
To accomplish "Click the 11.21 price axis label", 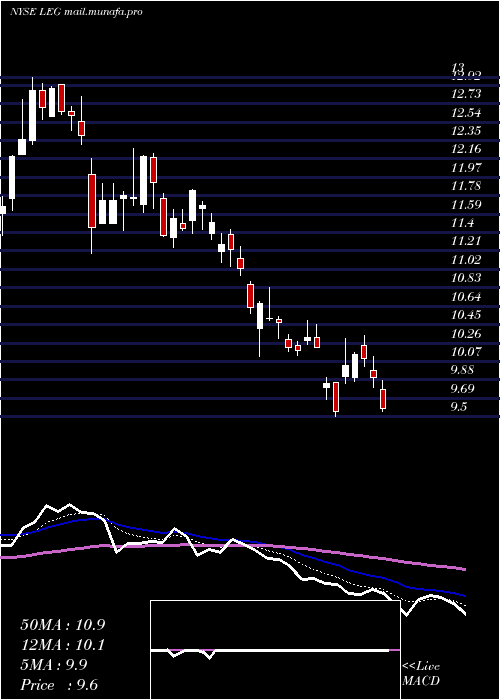I will (x=466, y=242).
